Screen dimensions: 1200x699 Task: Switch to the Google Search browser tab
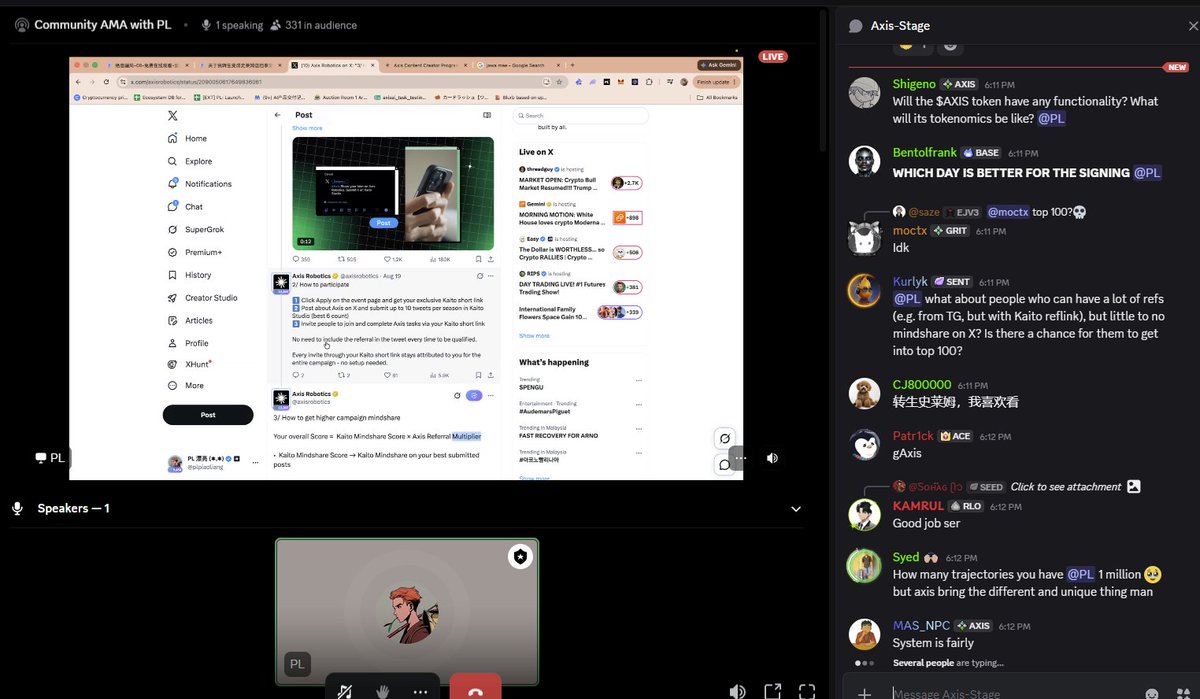[x=519, y=64]
